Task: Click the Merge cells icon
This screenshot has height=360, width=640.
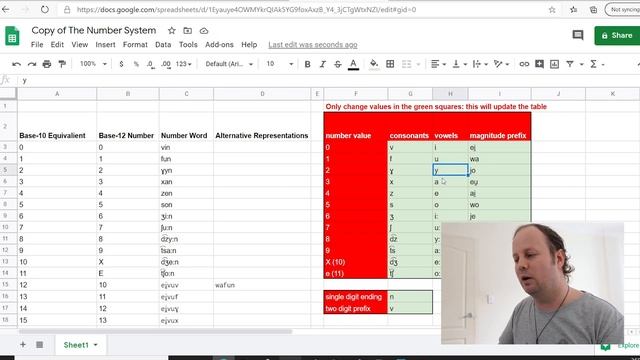Action: [x=407, y=64]
